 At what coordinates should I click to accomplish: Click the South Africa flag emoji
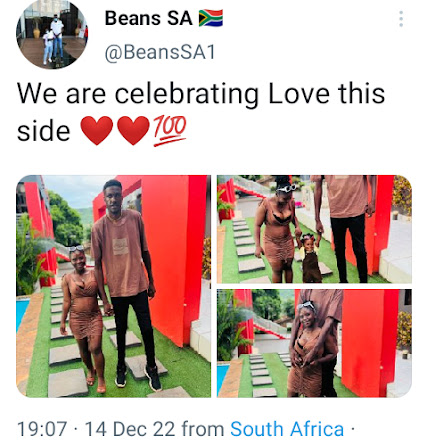(x=211, y=18)
